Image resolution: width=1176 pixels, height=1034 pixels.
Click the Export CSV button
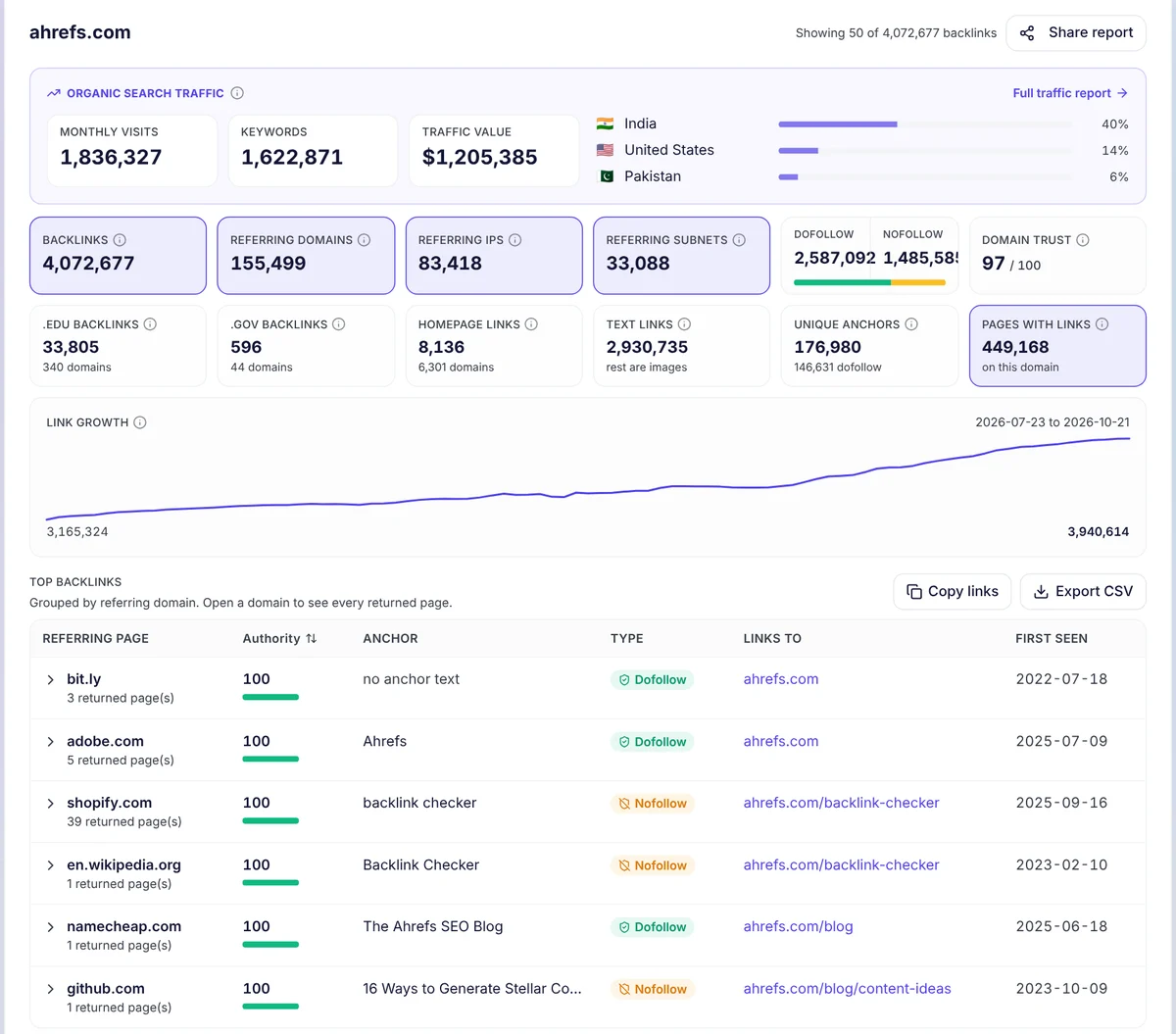[x=1083, y=591]
